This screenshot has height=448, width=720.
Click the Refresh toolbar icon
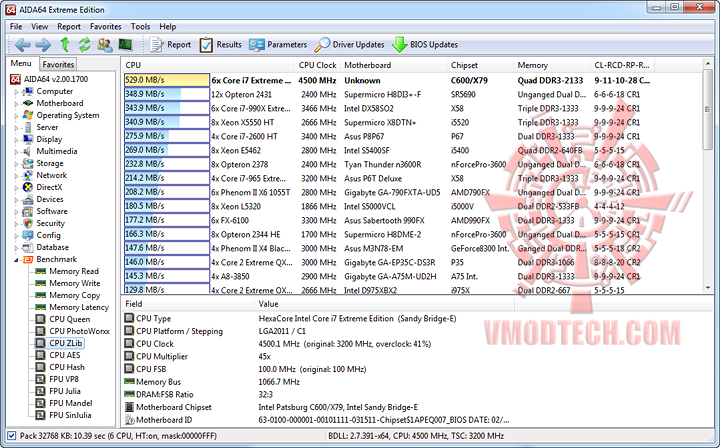(84, 45)
